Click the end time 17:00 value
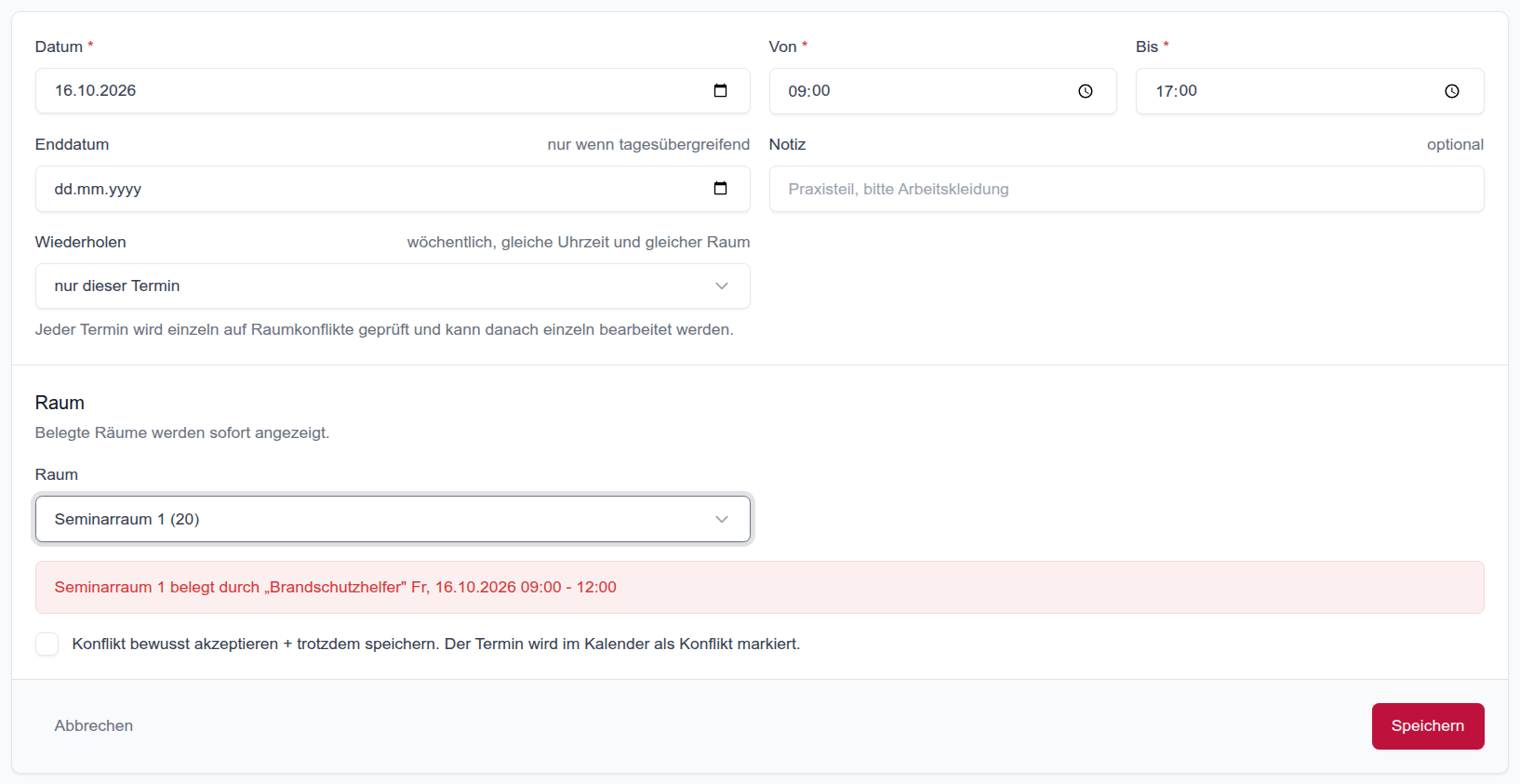 (1177, 91)
